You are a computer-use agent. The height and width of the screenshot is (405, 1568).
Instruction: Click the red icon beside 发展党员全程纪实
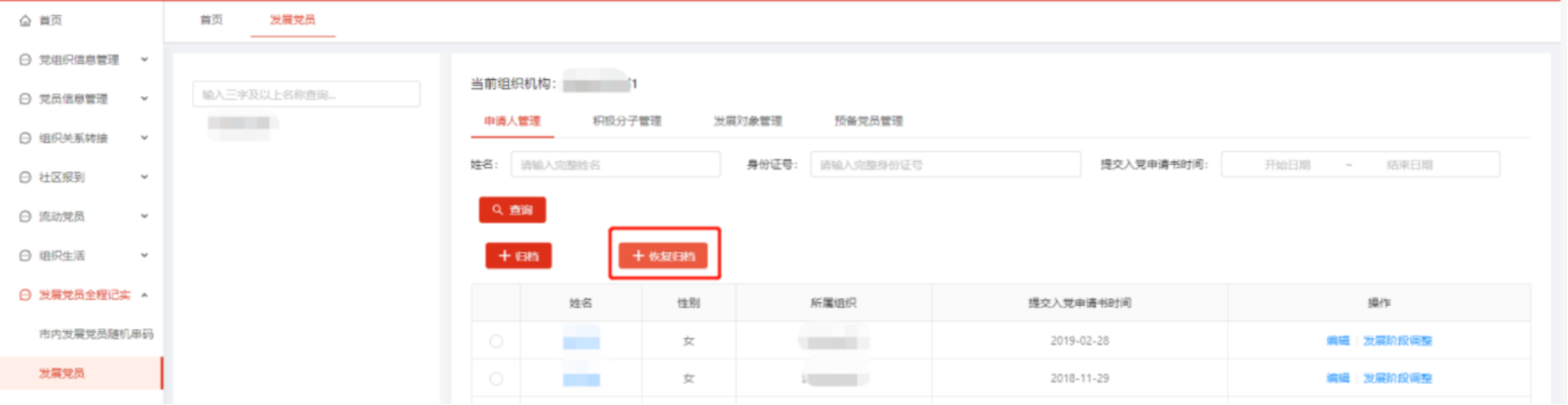25,295
